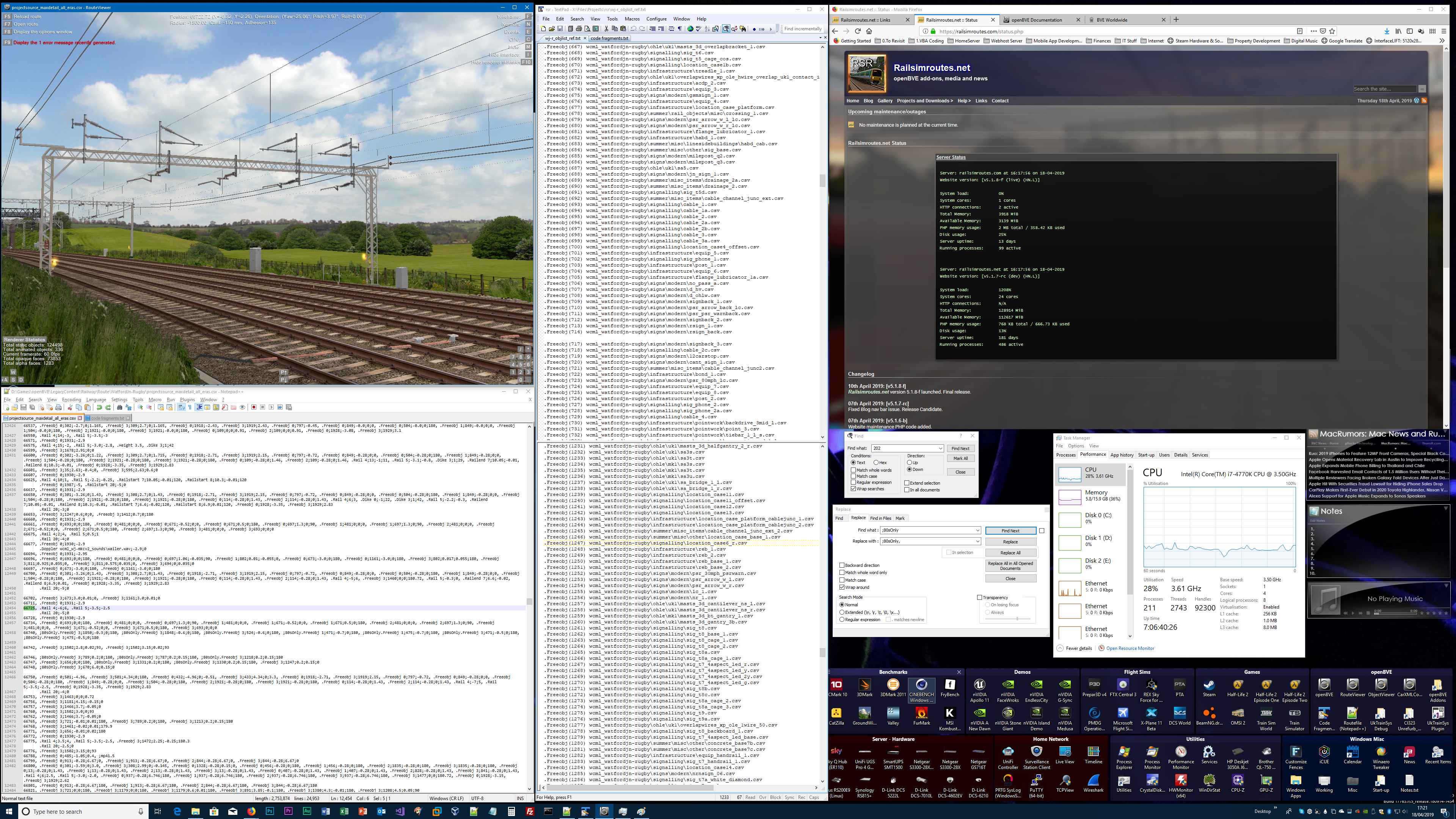Viewport: 1456px width, 819px height.
Task: Launch HWMonitor (x64) shortcut
Action: pos(1181,780)
